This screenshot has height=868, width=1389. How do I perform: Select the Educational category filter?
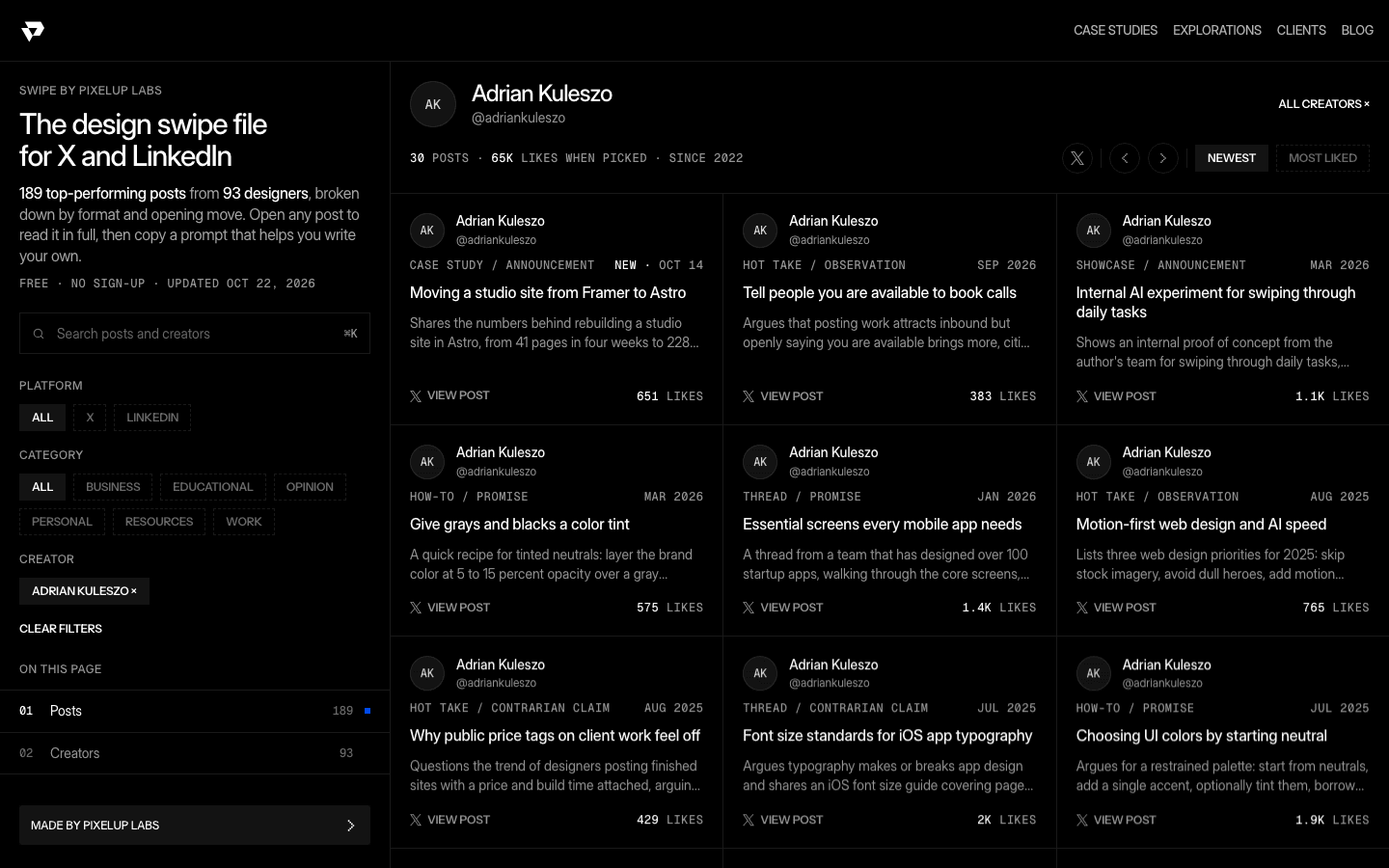pyautogui.click(x=213, y=487)
